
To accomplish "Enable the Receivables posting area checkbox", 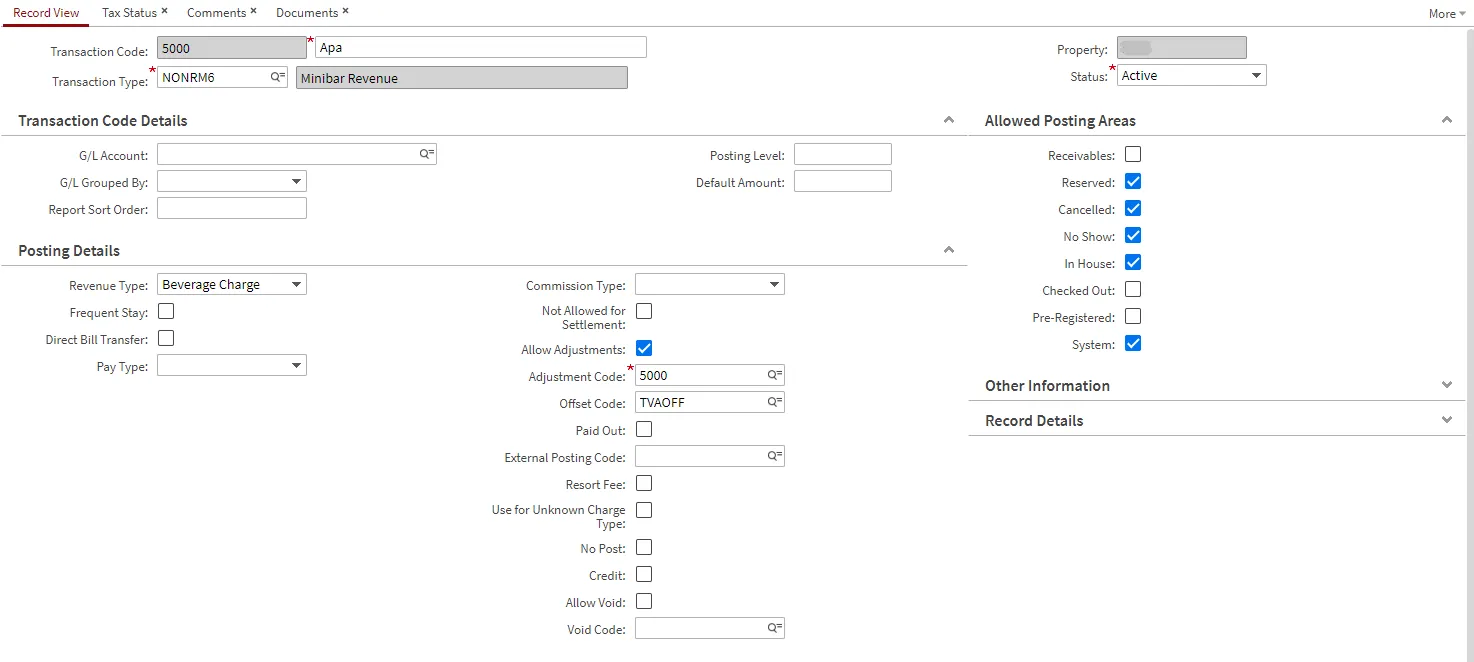I will click(x=1133, y=154).
